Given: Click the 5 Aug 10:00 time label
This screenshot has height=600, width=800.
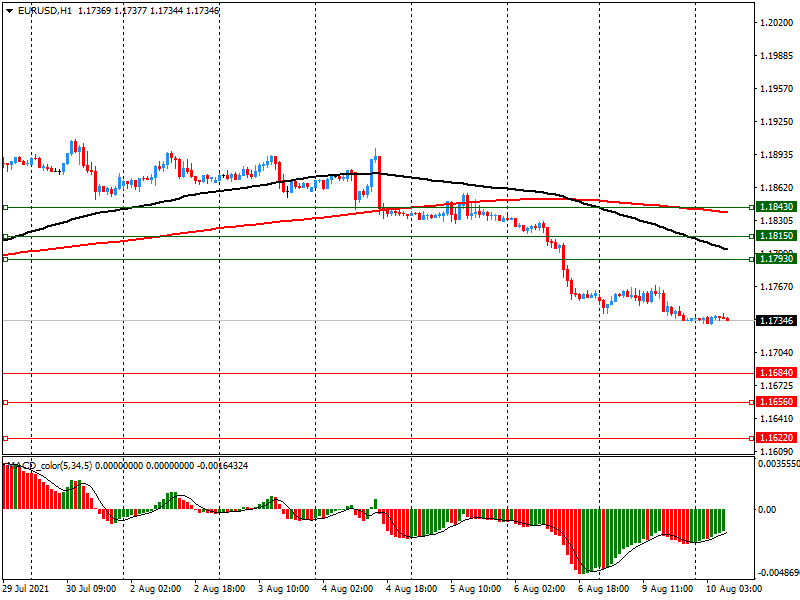Looking at the screenshot, I should (476, 589).
